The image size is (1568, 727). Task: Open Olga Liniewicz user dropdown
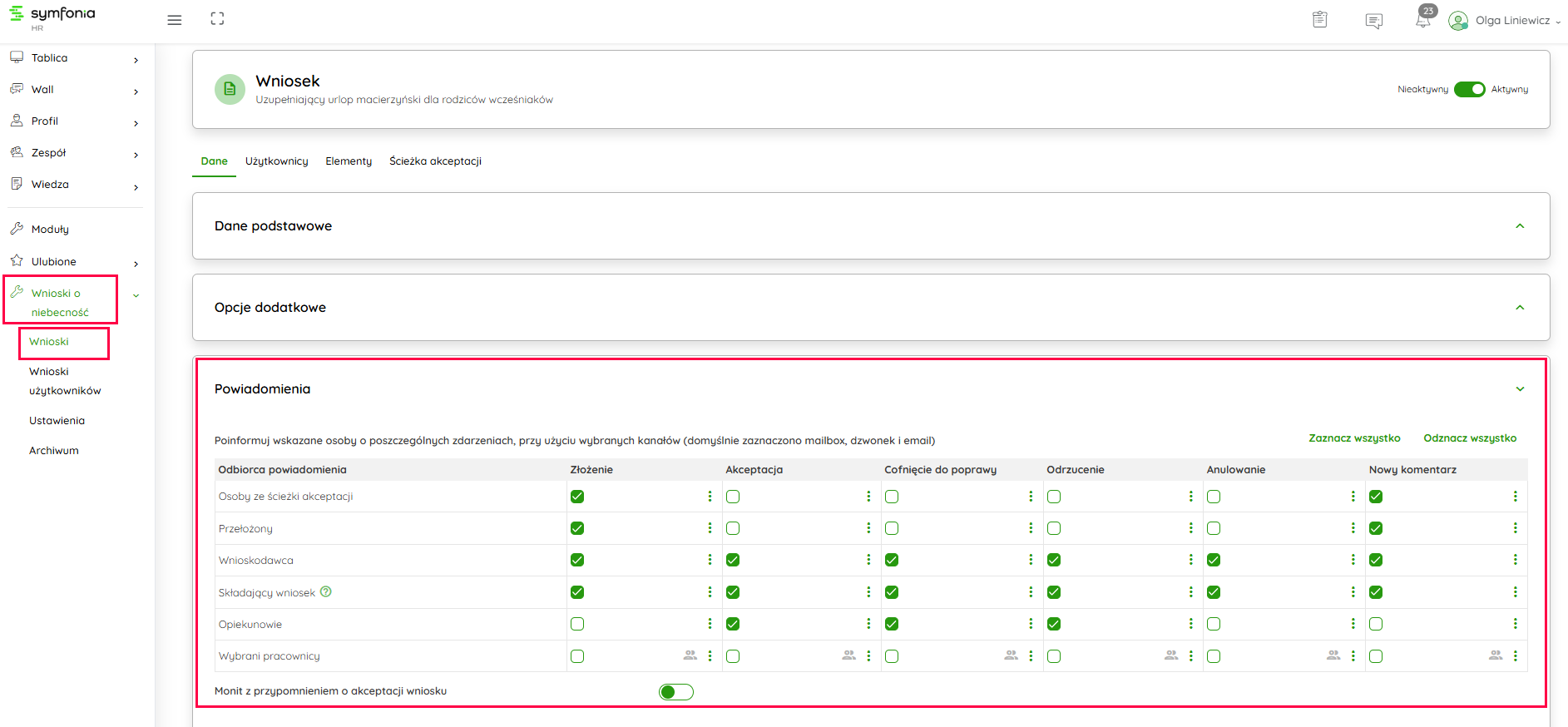(x=1511, y=21)
